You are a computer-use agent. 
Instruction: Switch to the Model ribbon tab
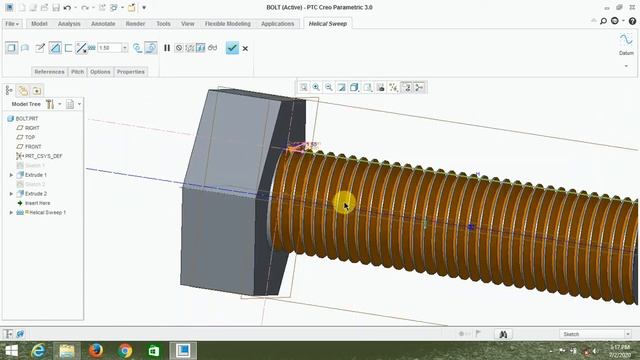[39, 24]
